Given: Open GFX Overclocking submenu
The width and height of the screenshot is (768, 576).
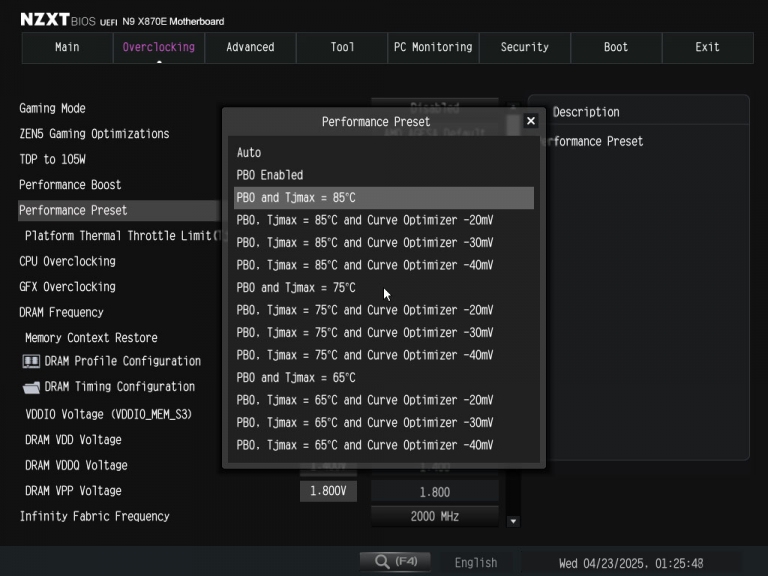Looking at the screenshot, I should [x=68, y=287].
